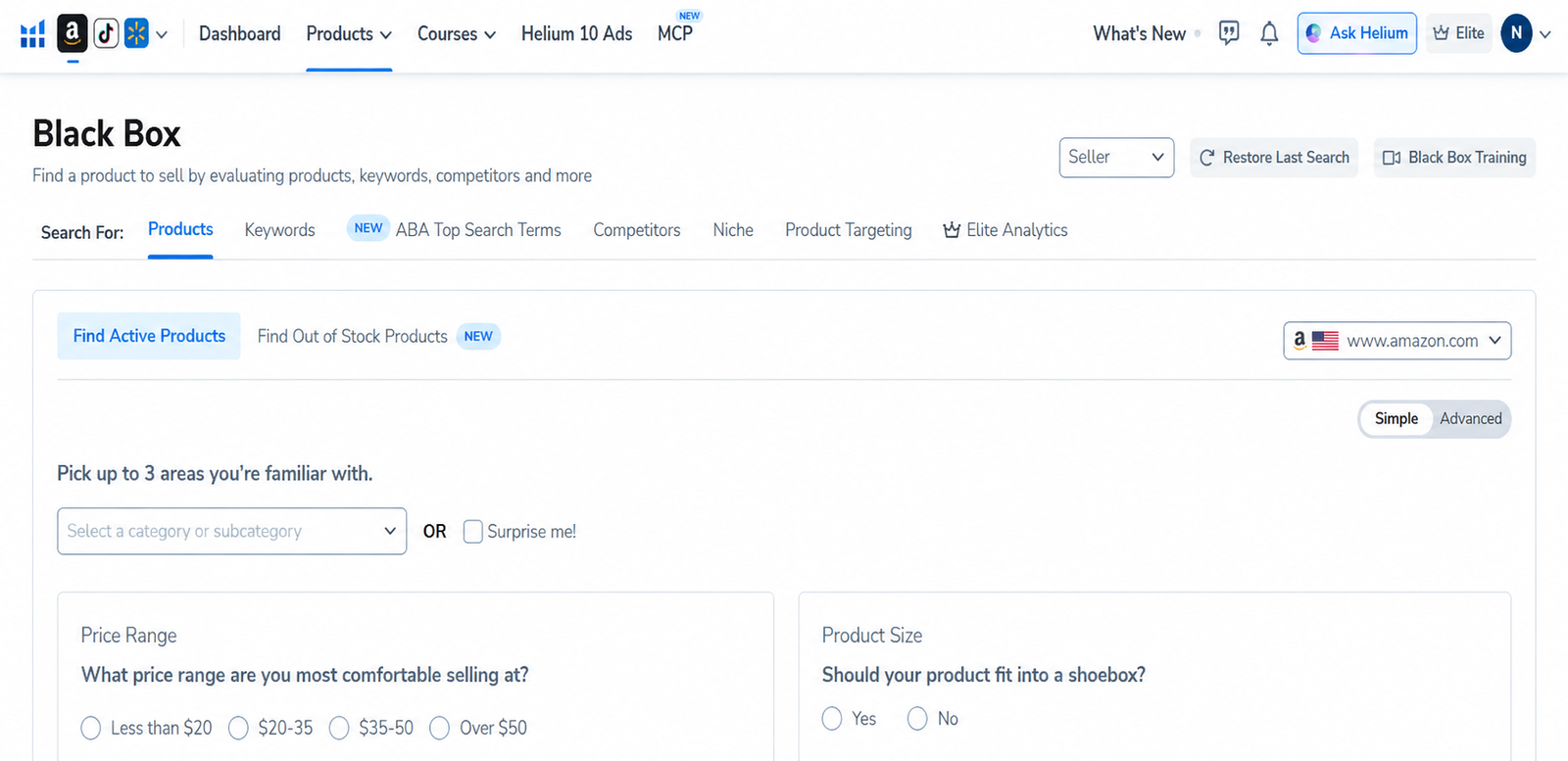Open the category or subcategory dropdown
1568x761 pixels.
pyautogui.click(x=232, y=531)
